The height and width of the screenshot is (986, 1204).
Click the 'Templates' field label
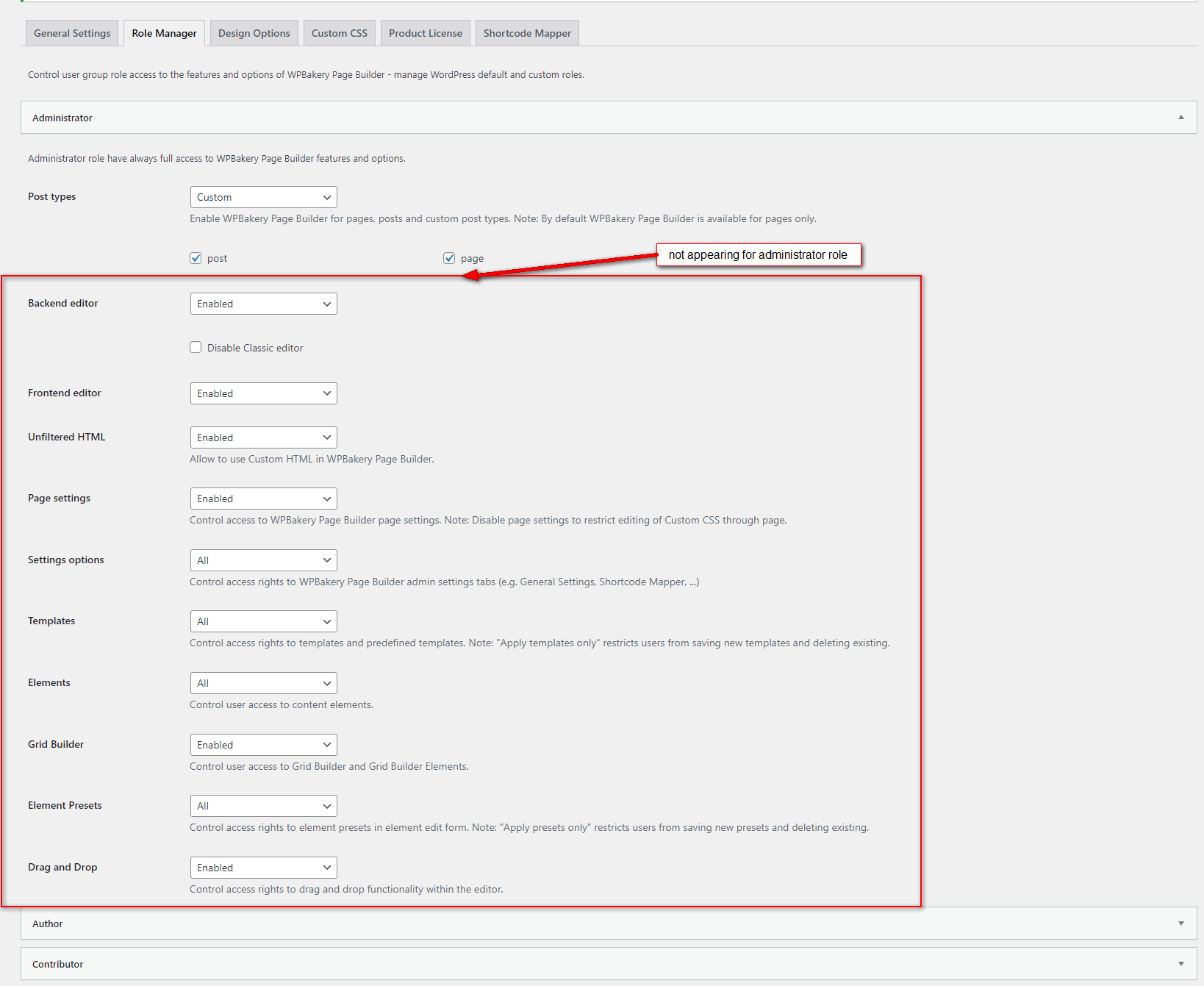click(51, 621)
